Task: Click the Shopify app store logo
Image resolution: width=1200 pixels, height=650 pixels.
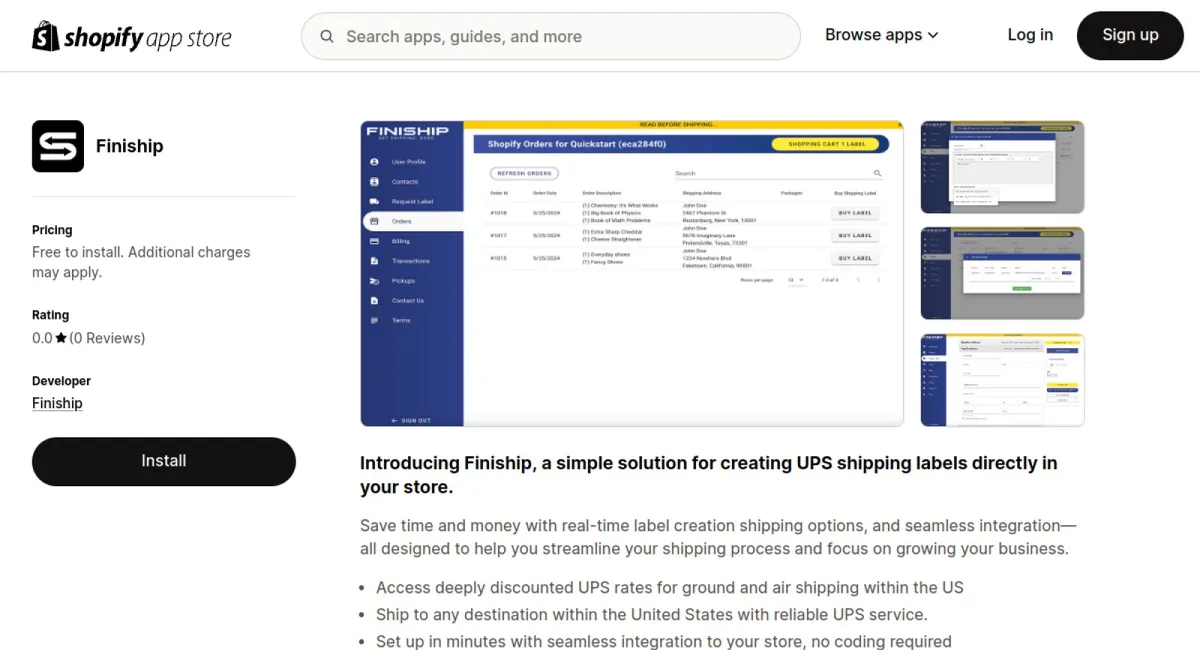Action: click(132, 37)
